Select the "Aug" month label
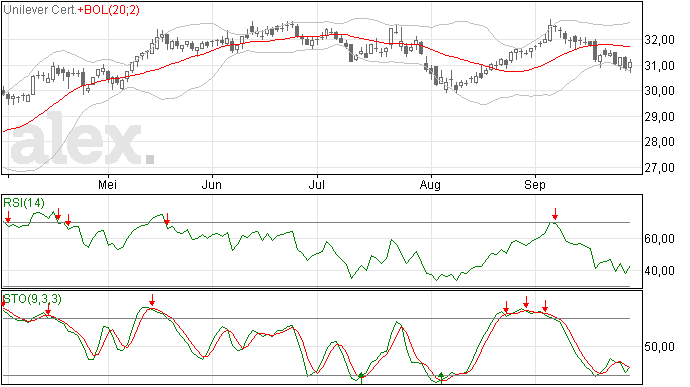The image size is (690, 387). click(x=430, y=185)
